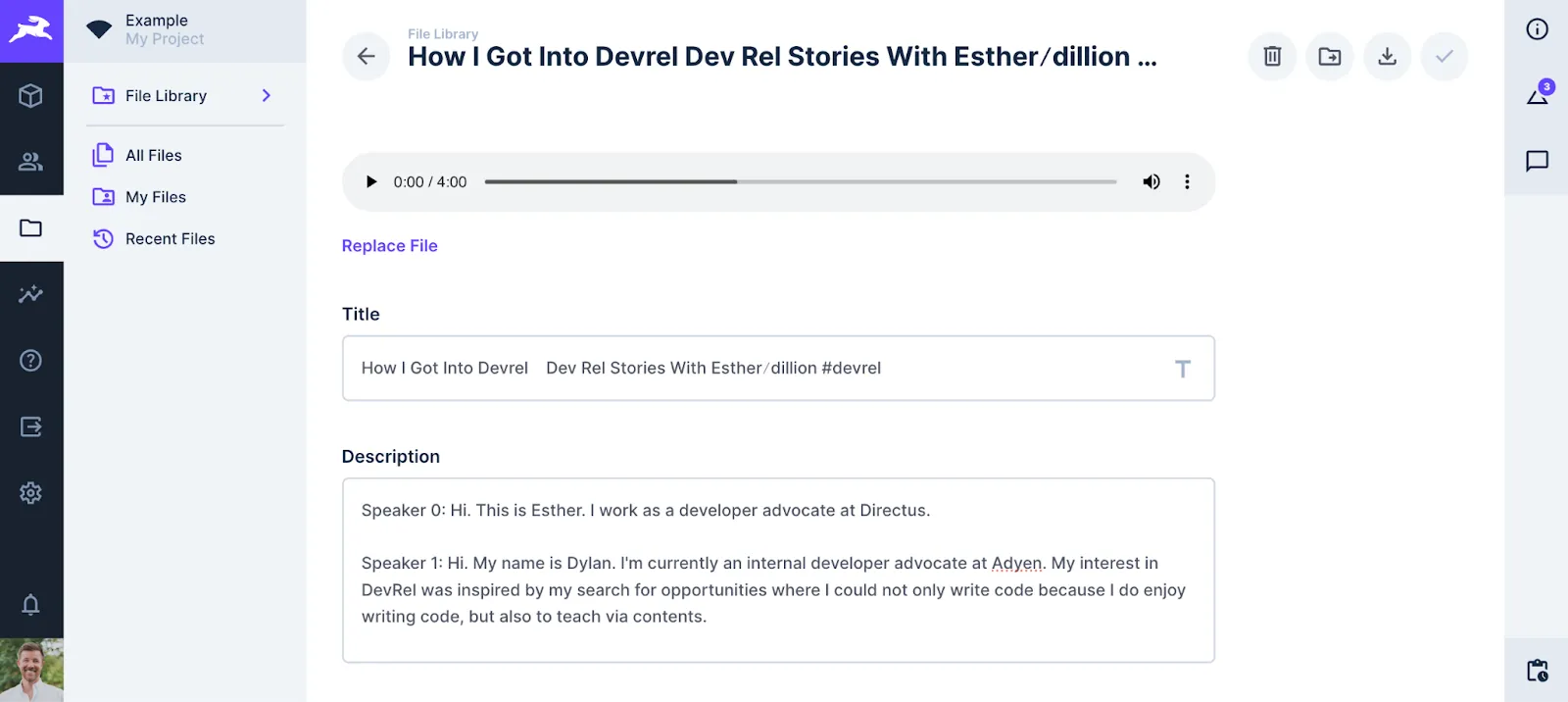Open the User Directory module

click(31, 162)
